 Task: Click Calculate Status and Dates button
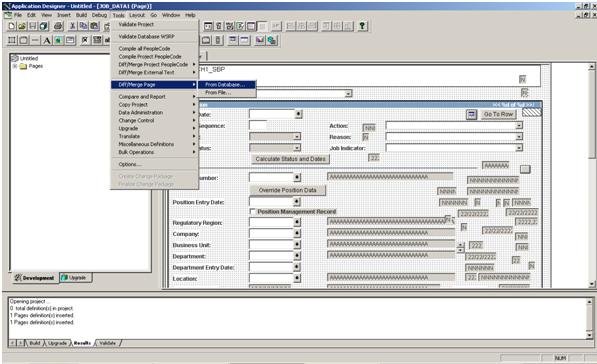point(290,159)
